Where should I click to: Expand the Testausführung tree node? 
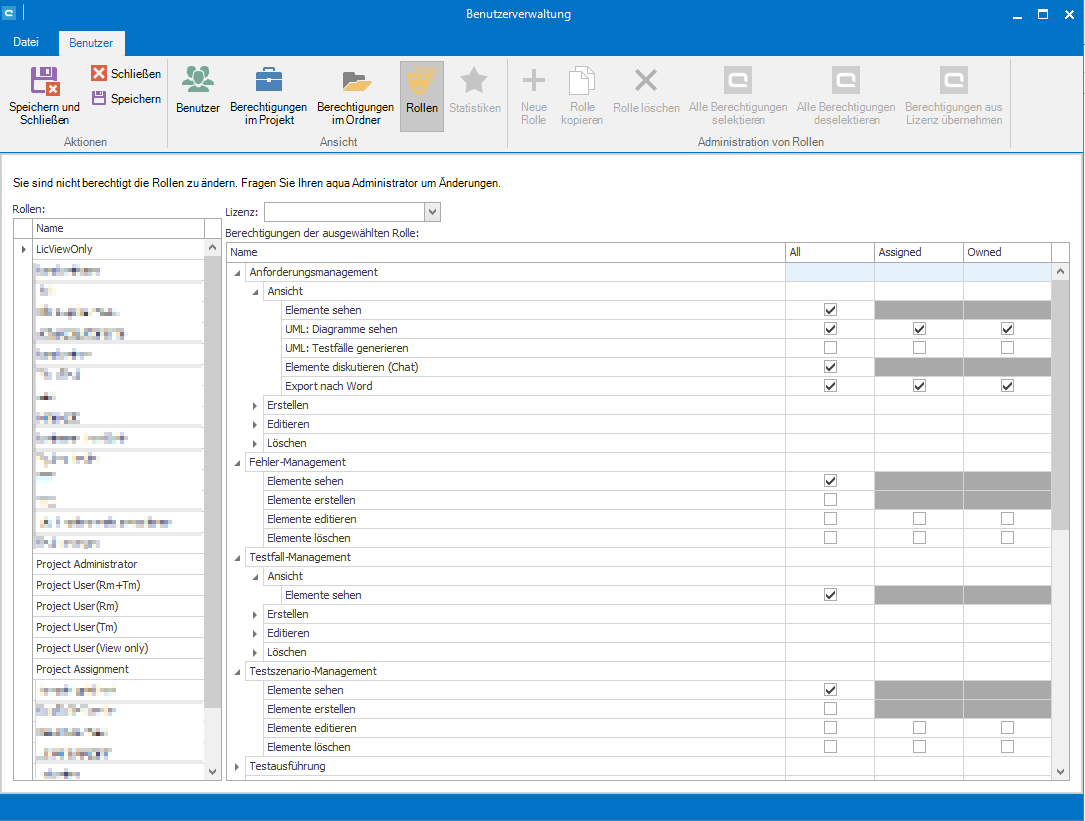(238, 767)
